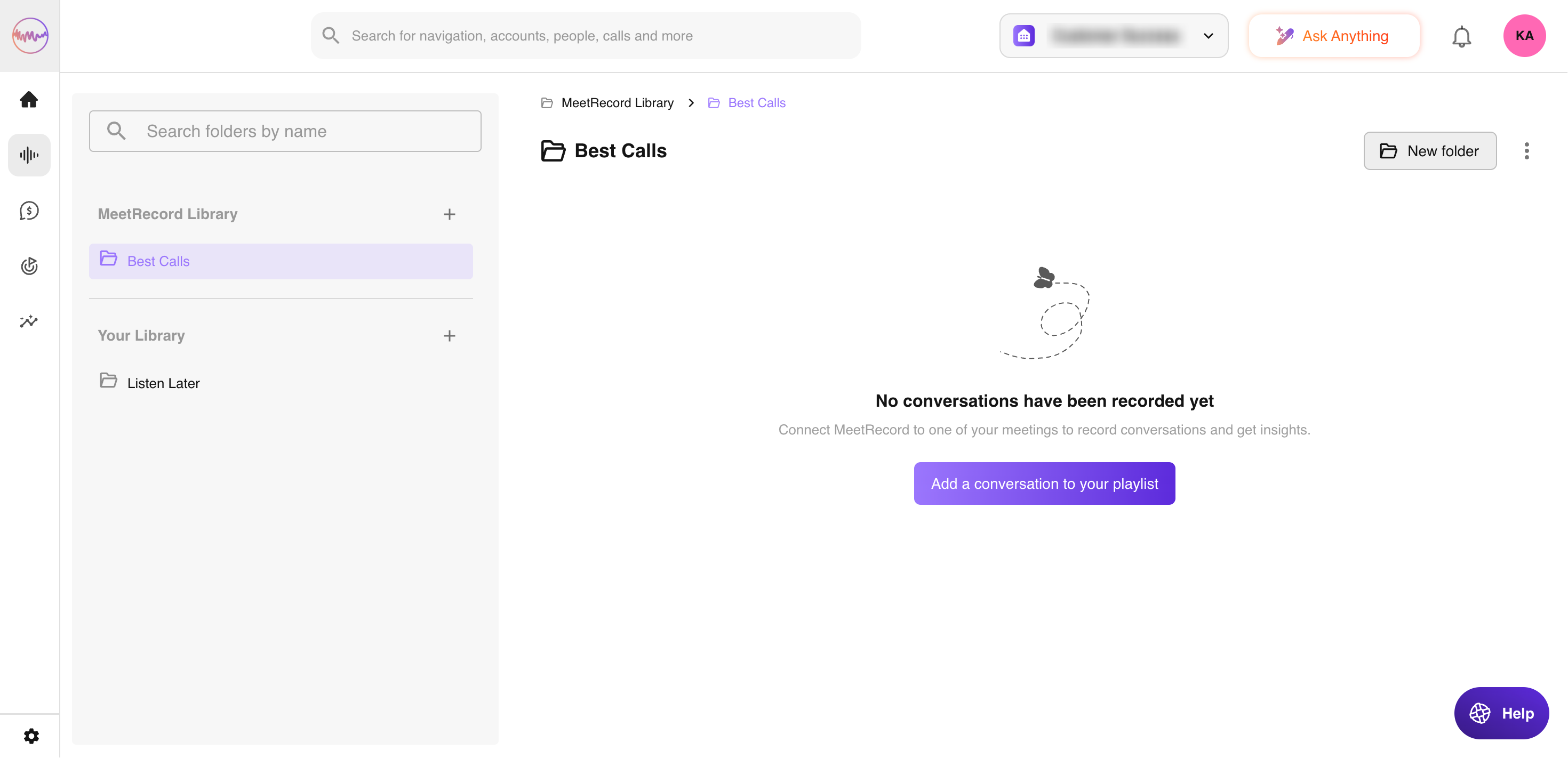Click the MeetRecord logo
1568x758 pixels.
click(x=30, y=36)
